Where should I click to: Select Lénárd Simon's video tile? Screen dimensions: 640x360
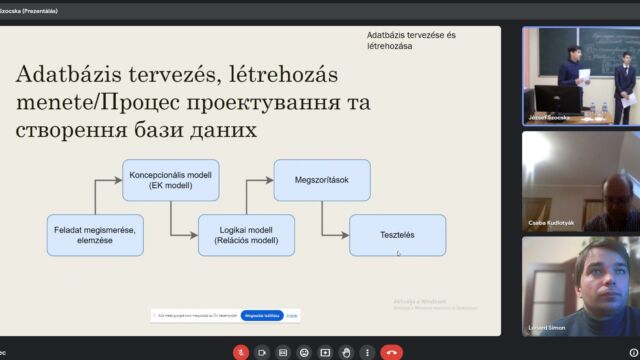point(581,287)
